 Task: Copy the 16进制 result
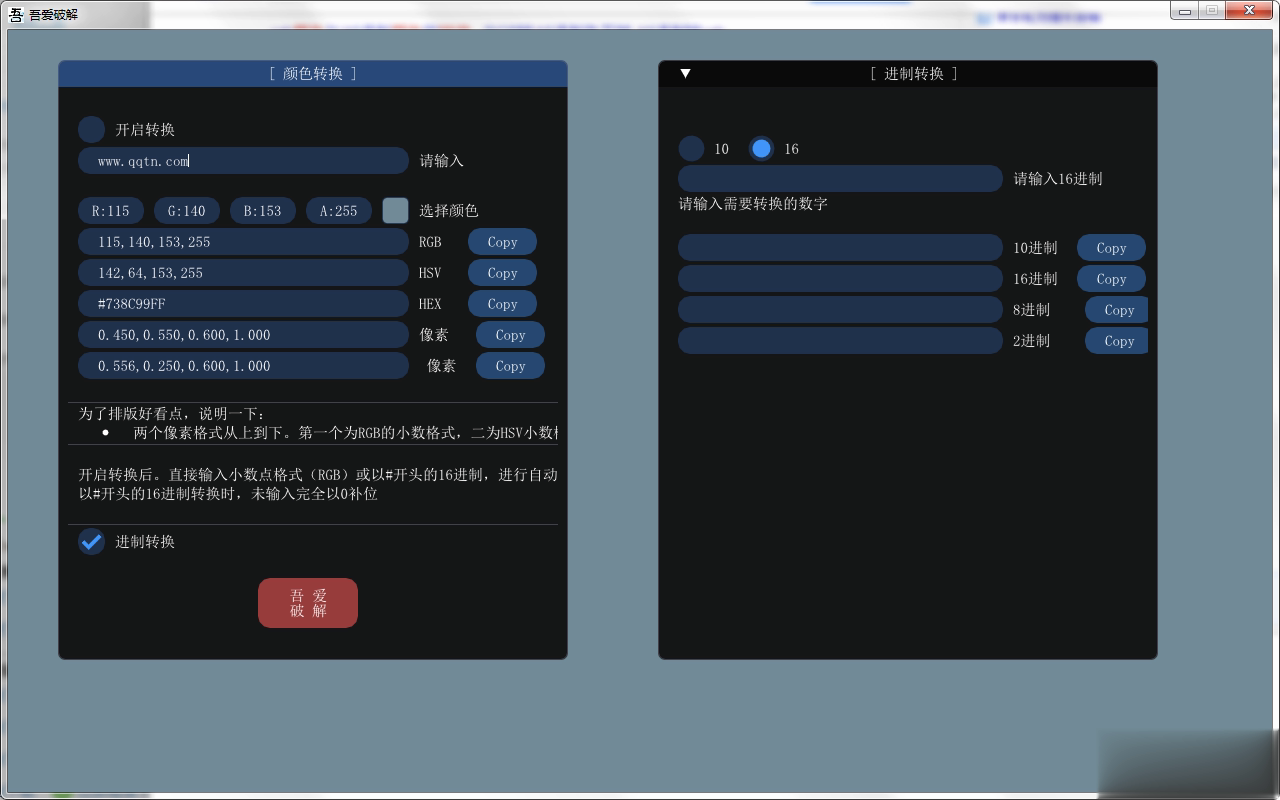pos(1111,279)
